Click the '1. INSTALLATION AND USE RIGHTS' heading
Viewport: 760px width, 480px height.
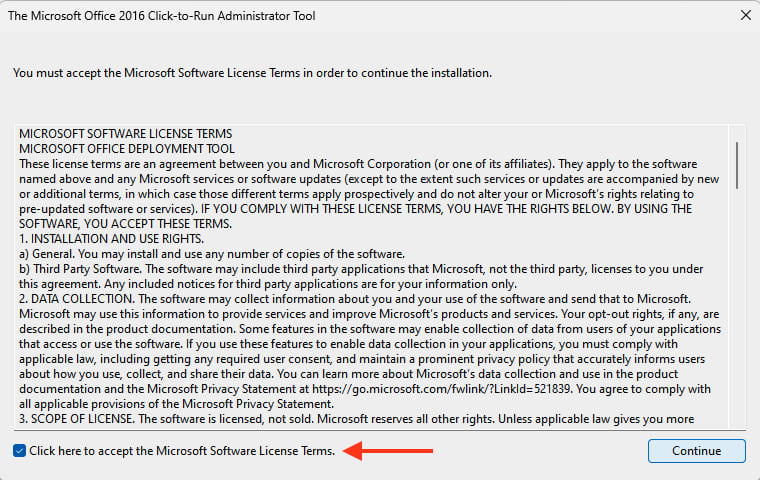tap(111, 238)
